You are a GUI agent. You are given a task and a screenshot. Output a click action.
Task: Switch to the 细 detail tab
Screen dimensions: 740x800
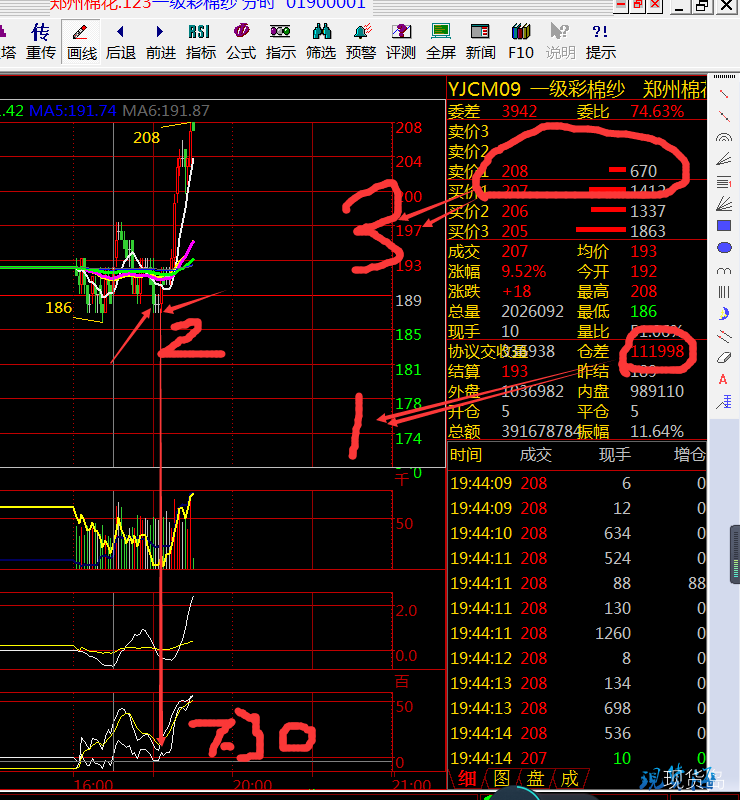coord(467,779)
